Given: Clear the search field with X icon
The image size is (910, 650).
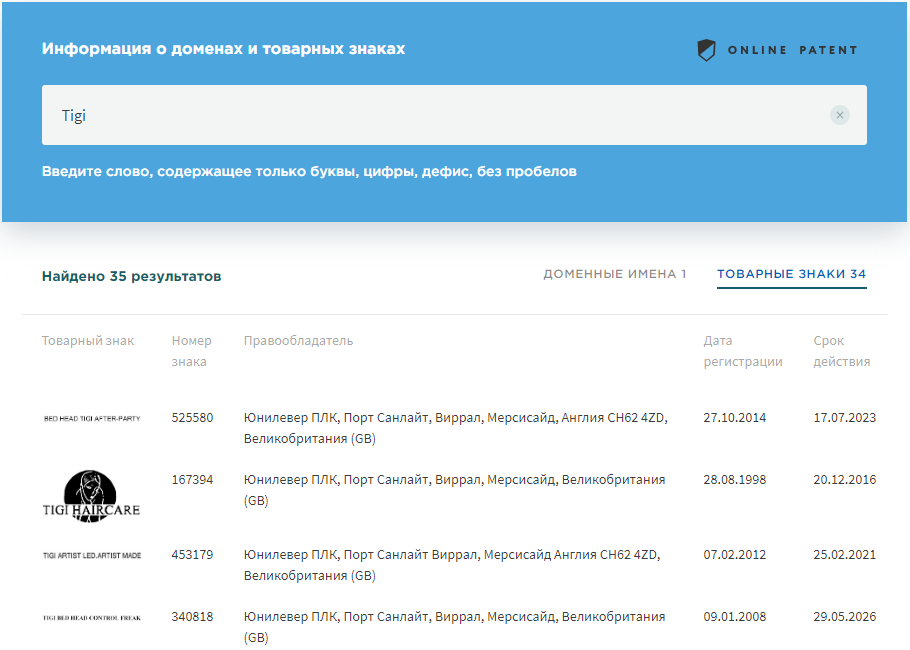Looking at the screenshot, I should [x=840, y=115].
